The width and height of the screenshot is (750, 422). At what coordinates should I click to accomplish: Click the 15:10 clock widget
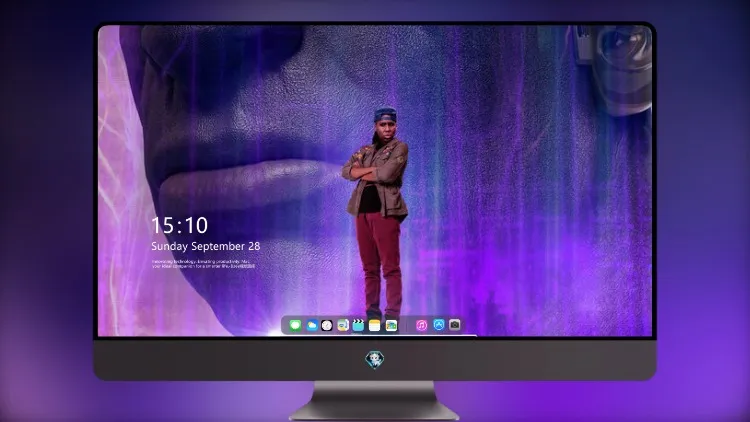tap(179, 225)
